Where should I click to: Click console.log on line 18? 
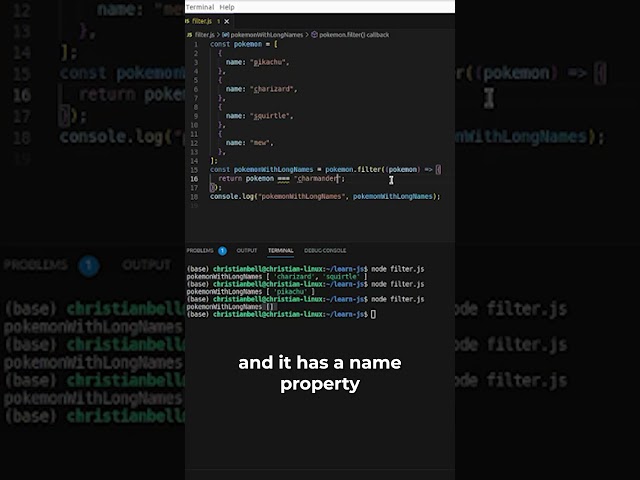coord(232,196)
